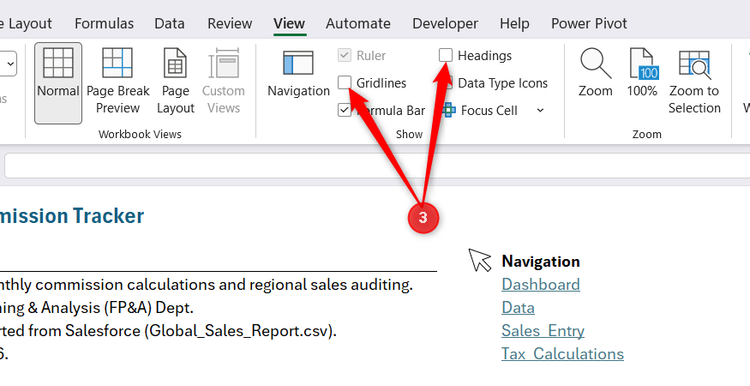This screenshot has height=386, width=750.
Task: Open the Formulas tab
Action: 104,23
